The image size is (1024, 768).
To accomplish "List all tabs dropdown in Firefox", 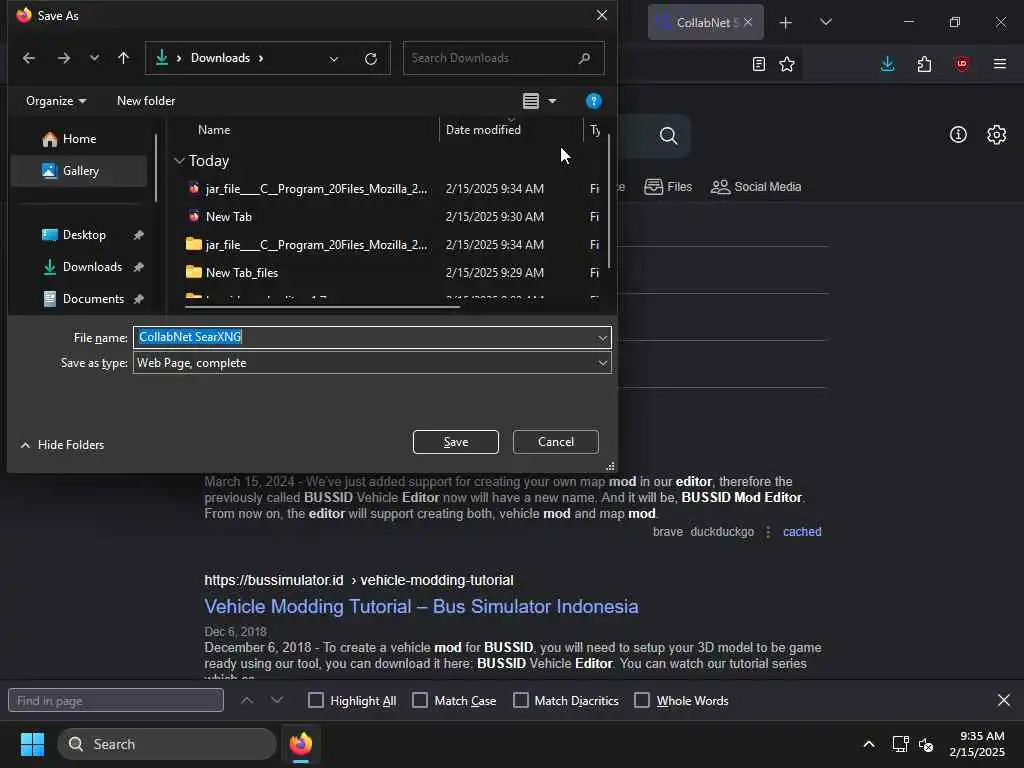I will 825,23.
